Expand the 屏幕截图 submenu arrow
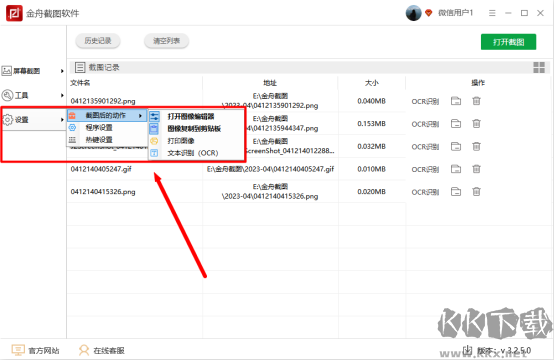Image resolution: width=554 pixels, height=360 pixels. 62,71
